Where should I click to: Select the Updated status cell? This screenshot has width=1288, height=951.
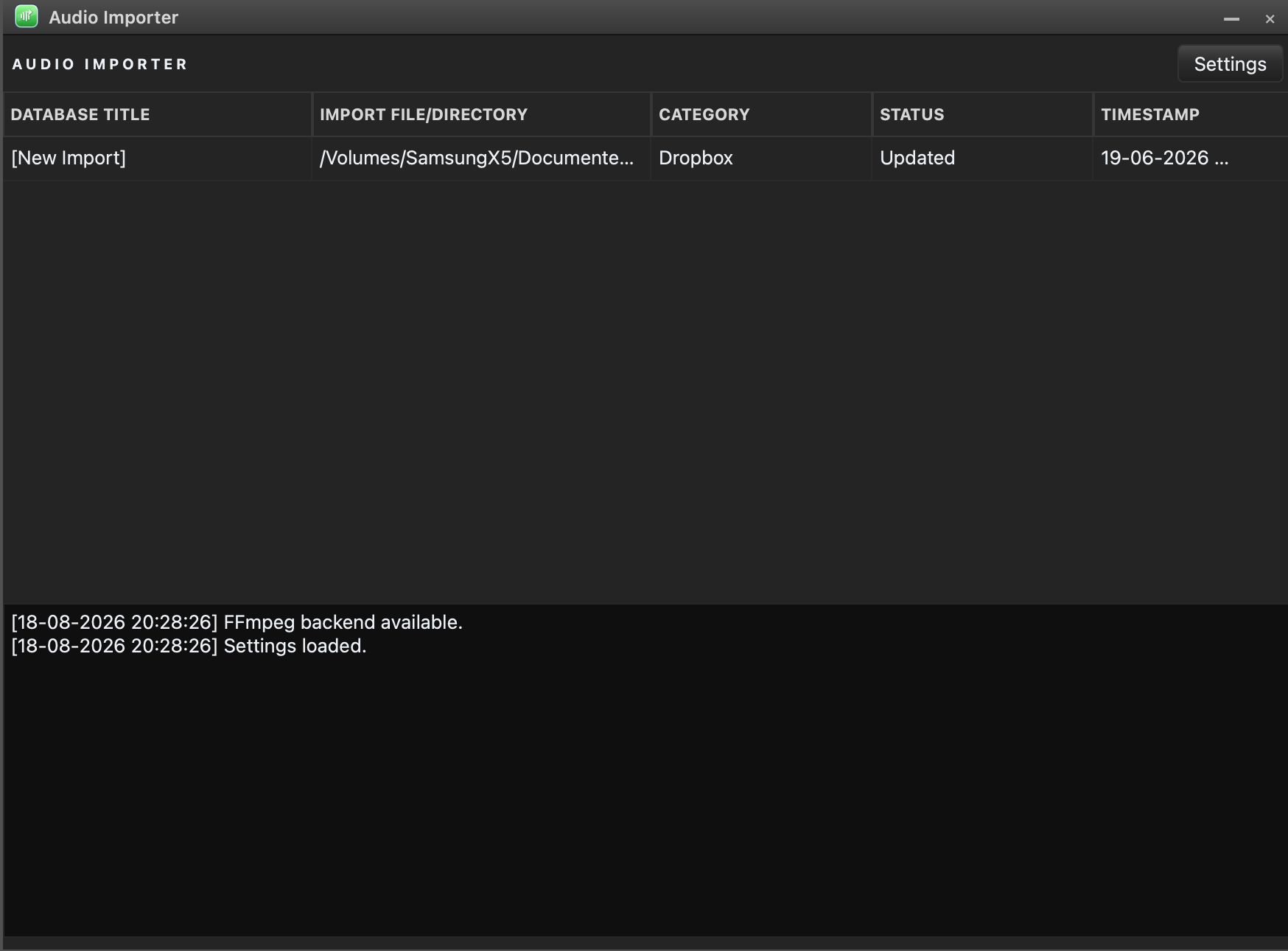[983, 158]
